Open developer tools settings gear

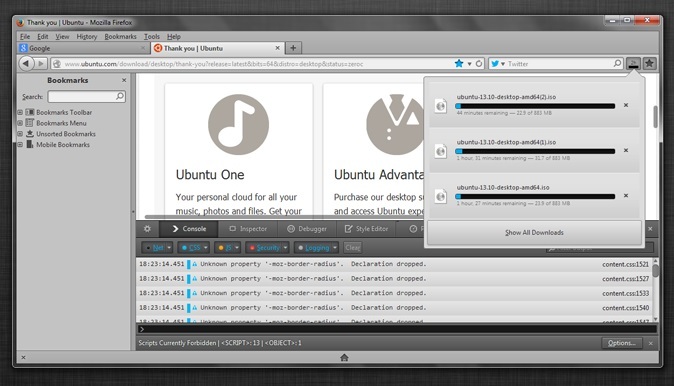147,229
